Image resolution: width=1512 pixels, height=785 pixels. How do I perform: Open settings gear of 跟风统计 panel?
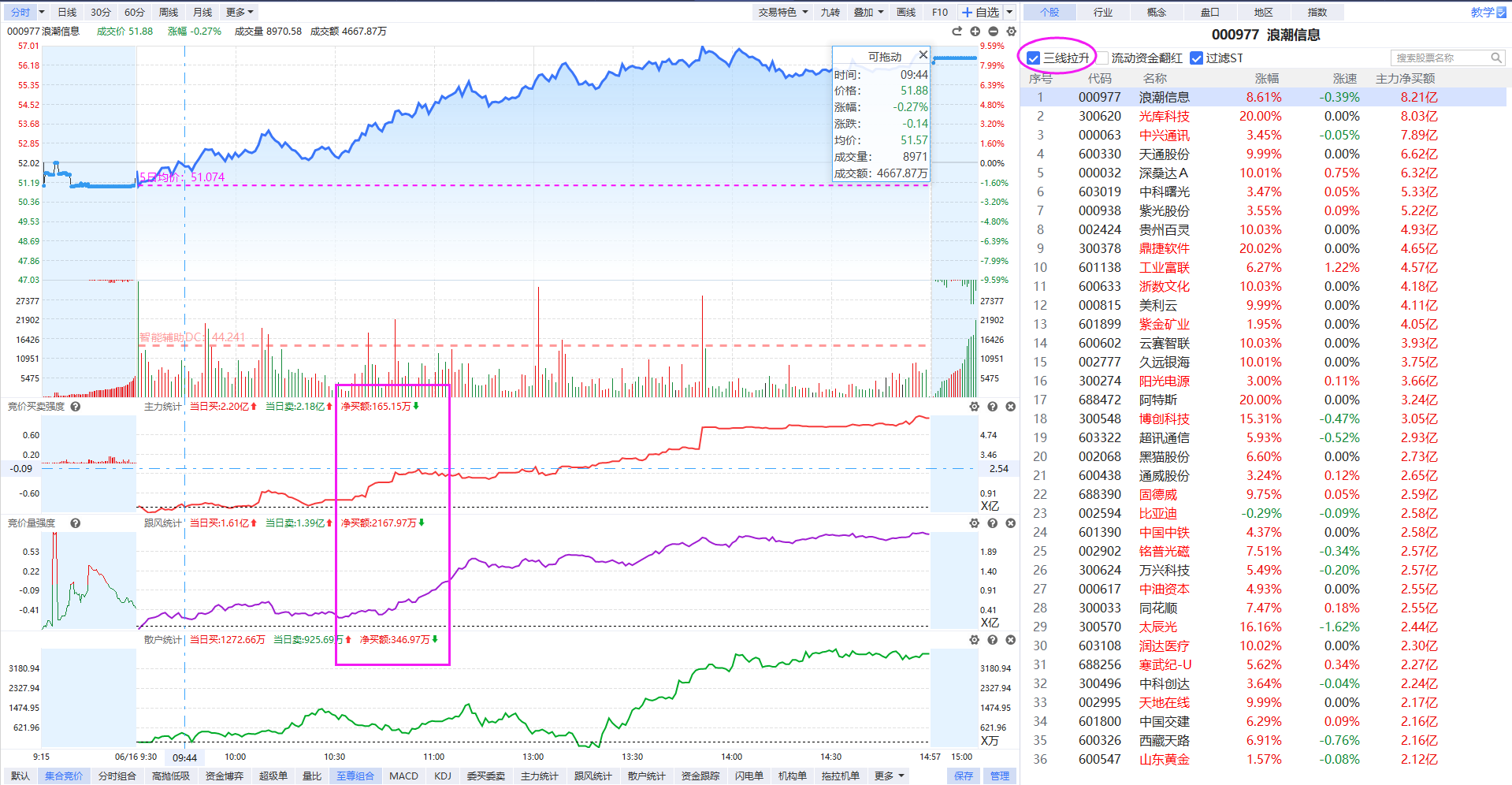(x=975, y=523)
